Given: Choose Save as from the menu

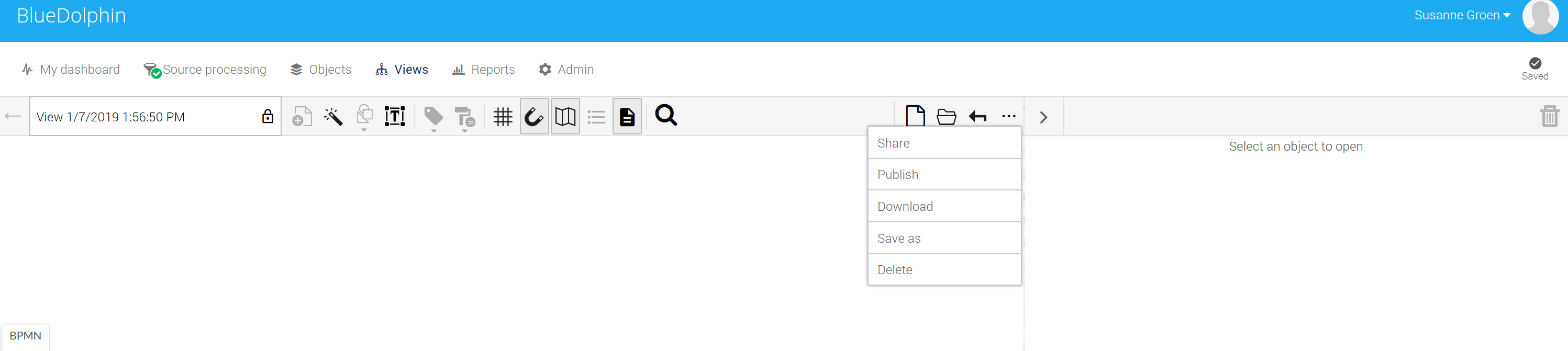Looking at the screenshot, I should pyautogui.click(x=944, y=239).
